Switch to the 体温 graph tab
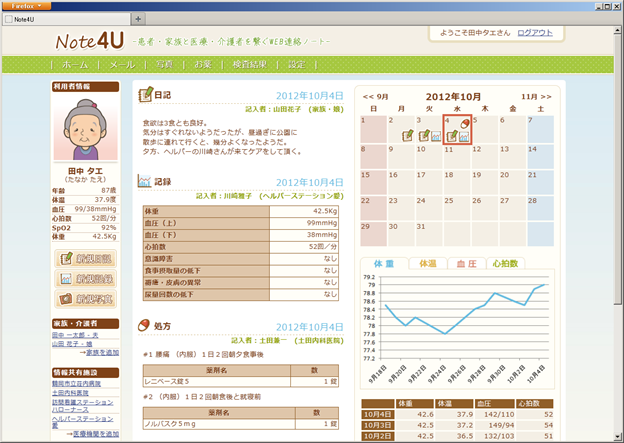Viewport: 624px width, 443px height. [427, 263]
